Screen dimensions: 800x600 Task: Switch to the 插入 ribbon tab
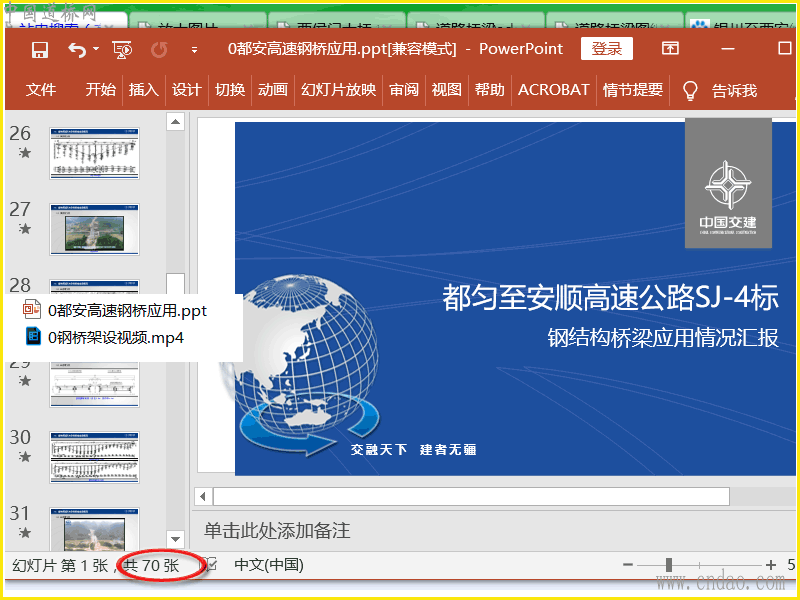tap(143, 90)
